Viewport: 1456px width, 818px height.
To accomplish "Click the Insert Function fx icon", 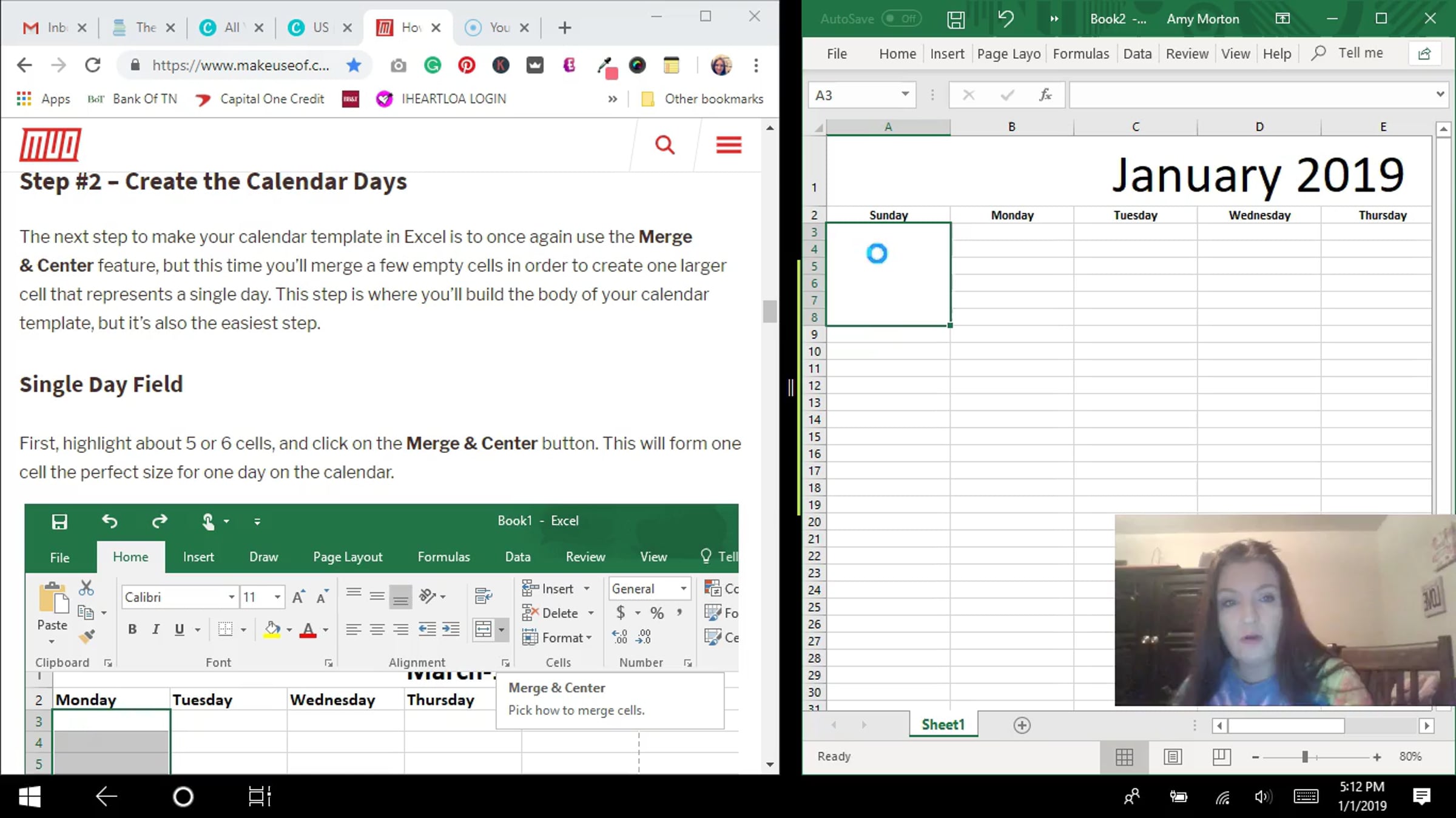I will [1045, 95].
